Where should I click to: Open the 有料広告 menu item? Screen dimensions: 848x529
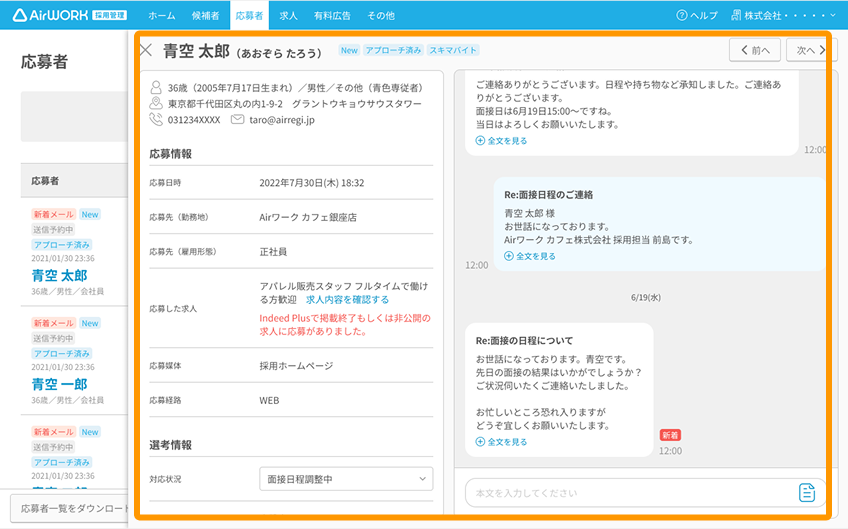(332, 16)
